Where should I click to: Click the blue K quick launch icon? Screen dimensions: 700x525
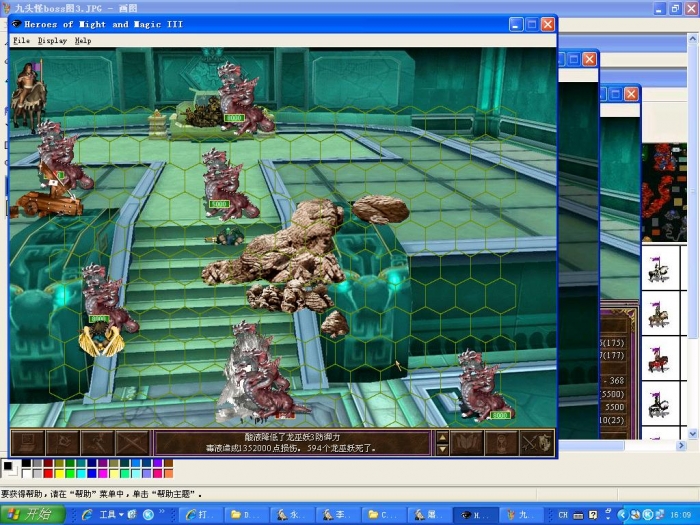148,515
